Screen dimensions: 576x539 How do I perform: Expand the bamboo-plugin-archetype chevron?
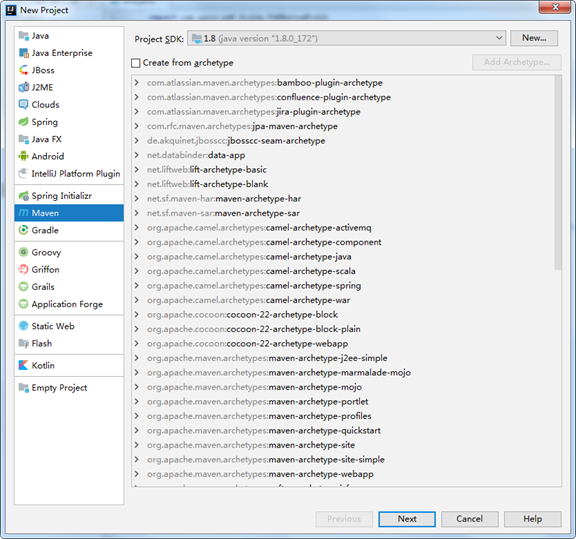tap(136, 82)
